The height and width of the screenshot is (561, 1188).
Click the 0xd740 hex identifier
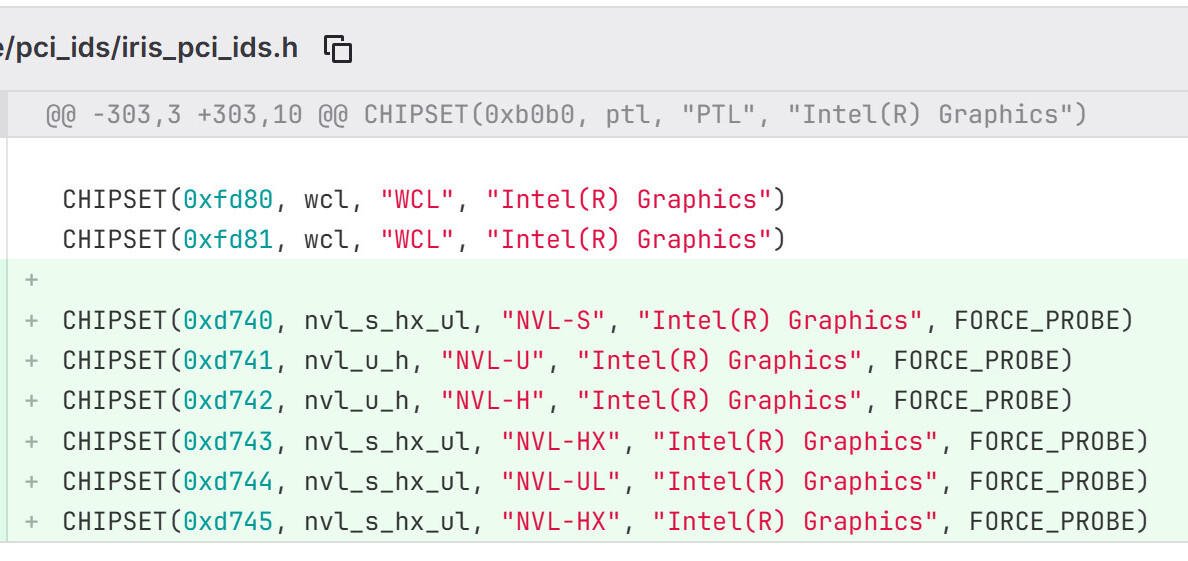[228, 321]
